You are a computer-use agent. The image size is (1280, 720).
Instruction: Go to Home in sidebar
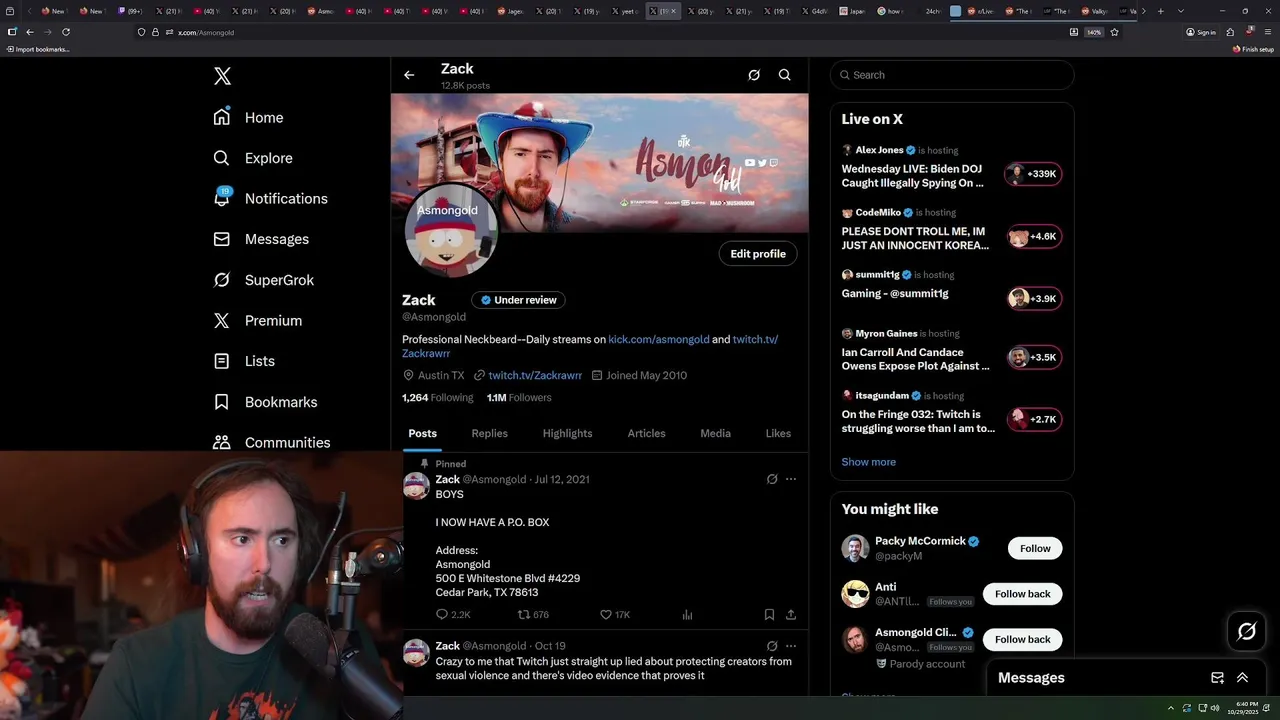point(248,117)
